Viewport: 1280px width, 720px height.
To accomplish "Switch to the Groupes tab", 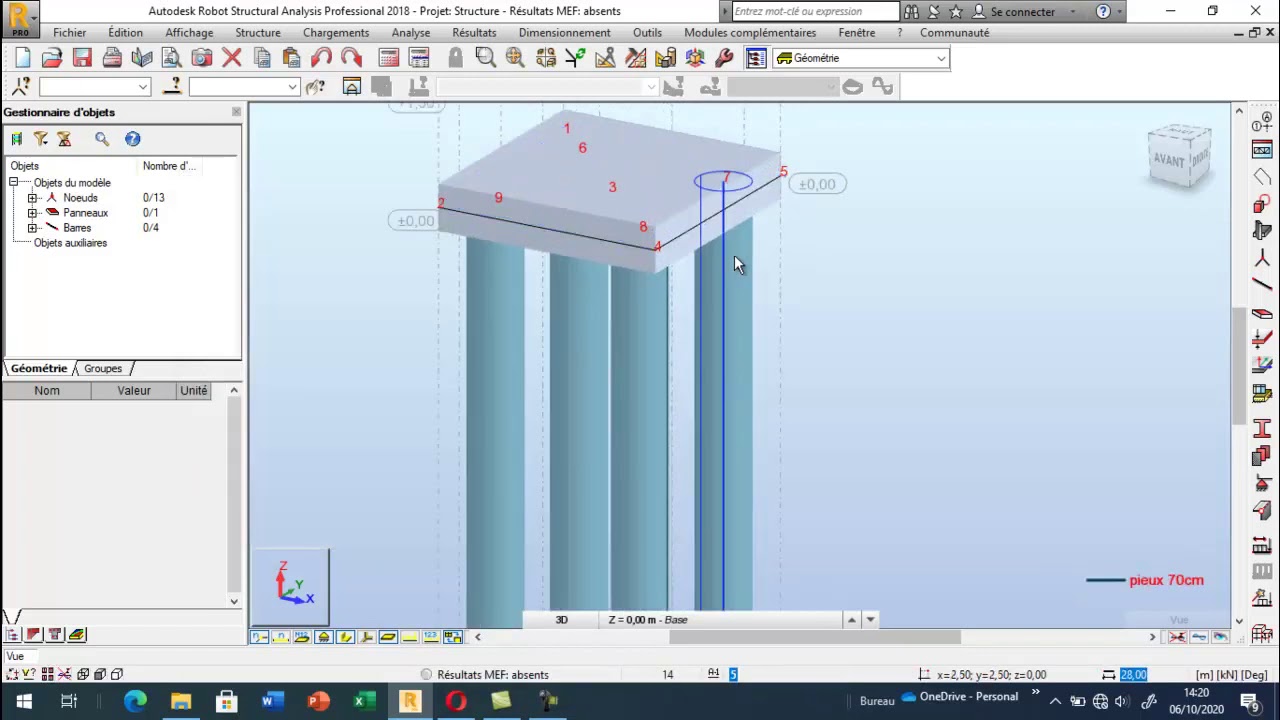I will click(103, 369).
